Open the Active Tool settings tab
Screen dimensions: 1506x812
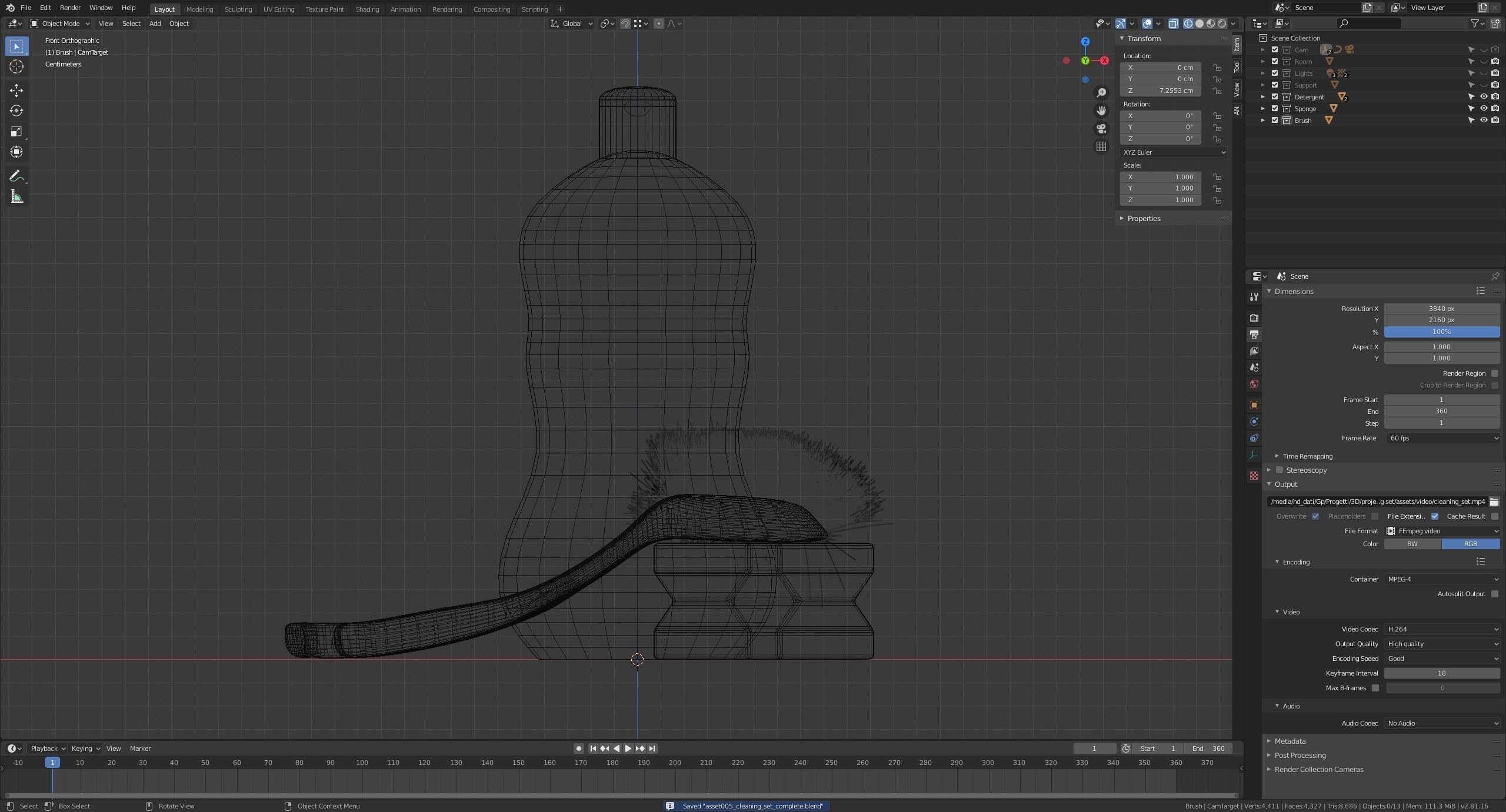[1254, 297]
